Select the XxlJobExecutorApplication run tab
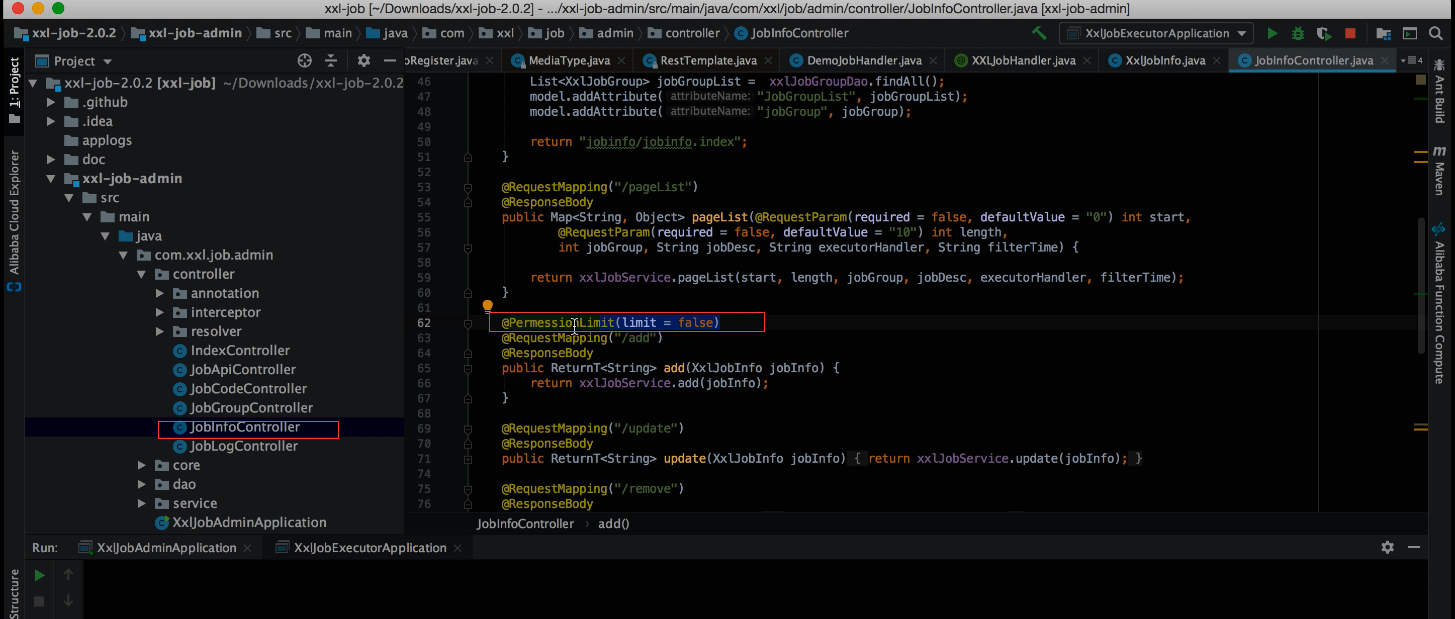The width and height of the screenshot is (1455, 619). (369, 548)
